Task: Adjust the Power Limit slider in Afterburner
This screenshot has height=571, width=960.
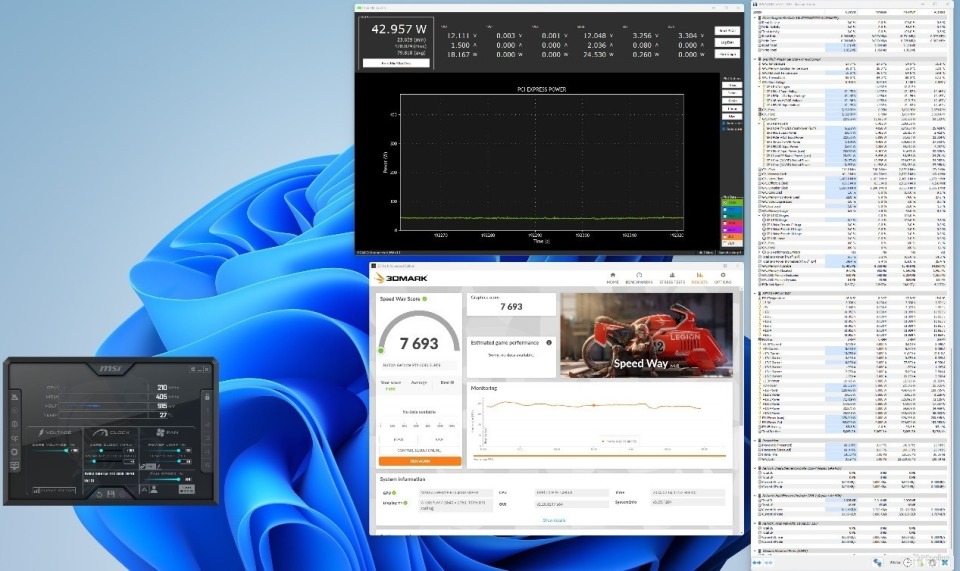Action: [164, 450]
